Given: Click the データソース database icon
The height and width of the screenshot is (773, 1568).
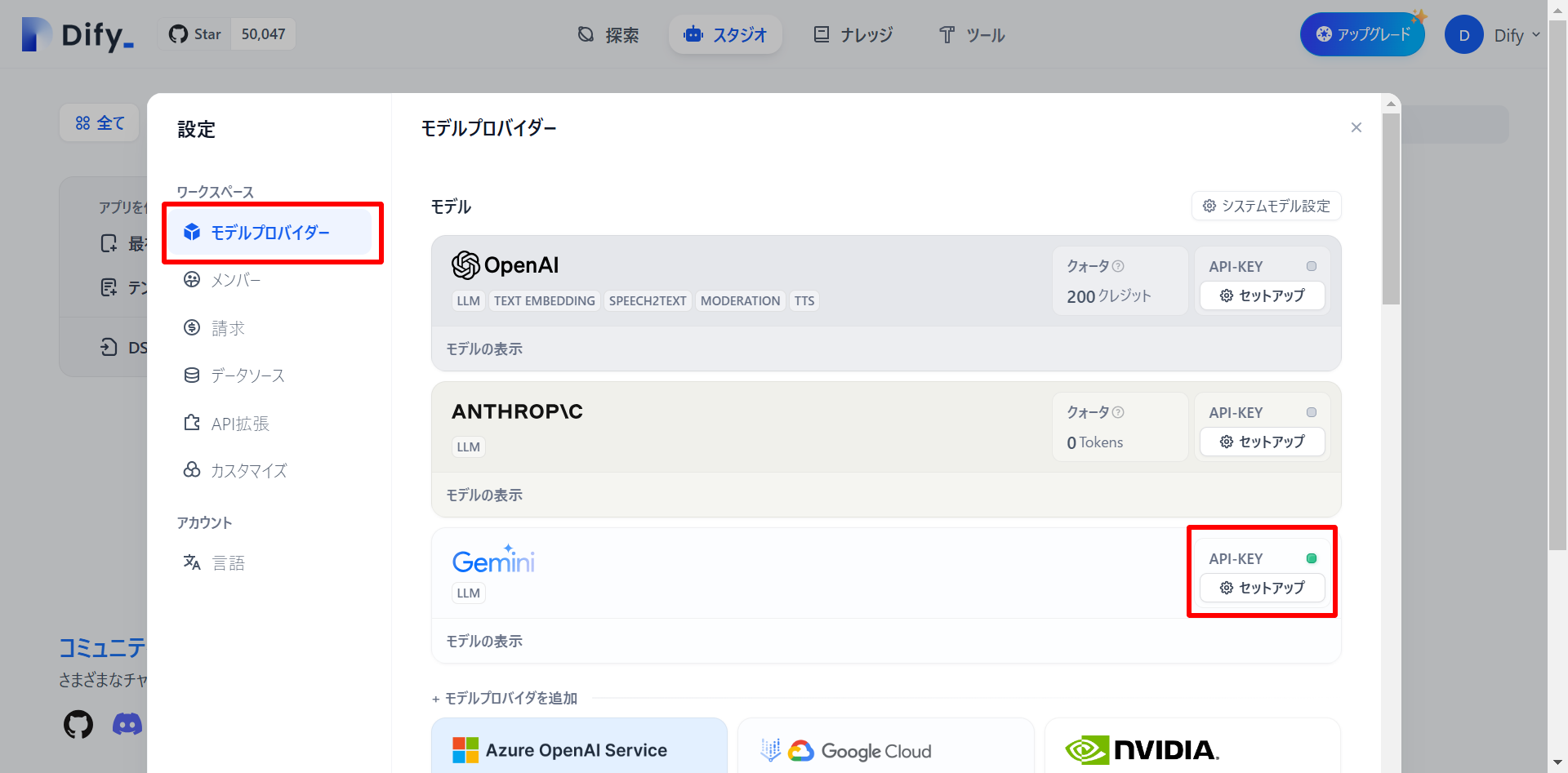Looking at the screenshot, I should (192, 375).
